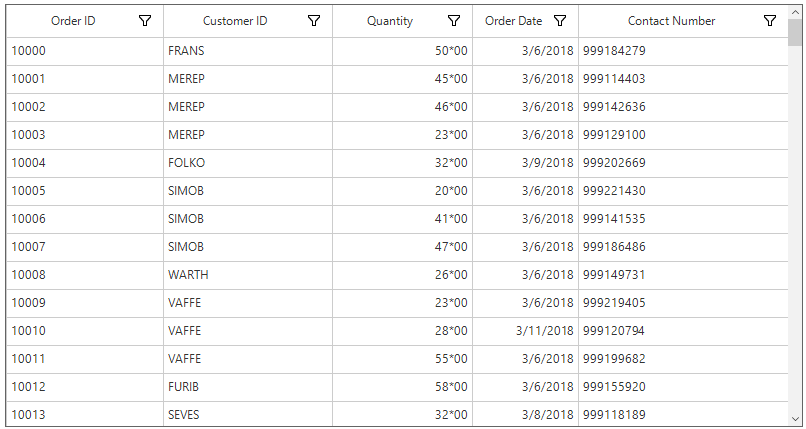Open the Order Date column filter icon
This screenshot has width=806, height=429.
(x=560, y=21)
